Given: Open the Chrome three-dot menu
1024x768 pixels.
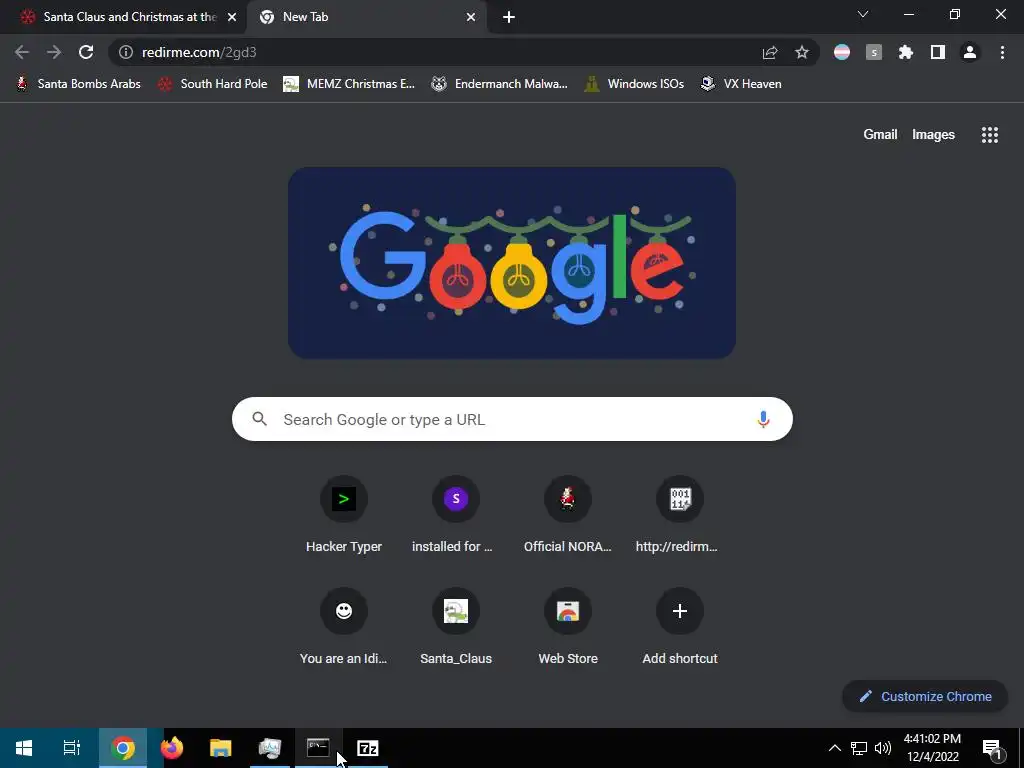Looking at the screenshot, I should pos(1002,52).
